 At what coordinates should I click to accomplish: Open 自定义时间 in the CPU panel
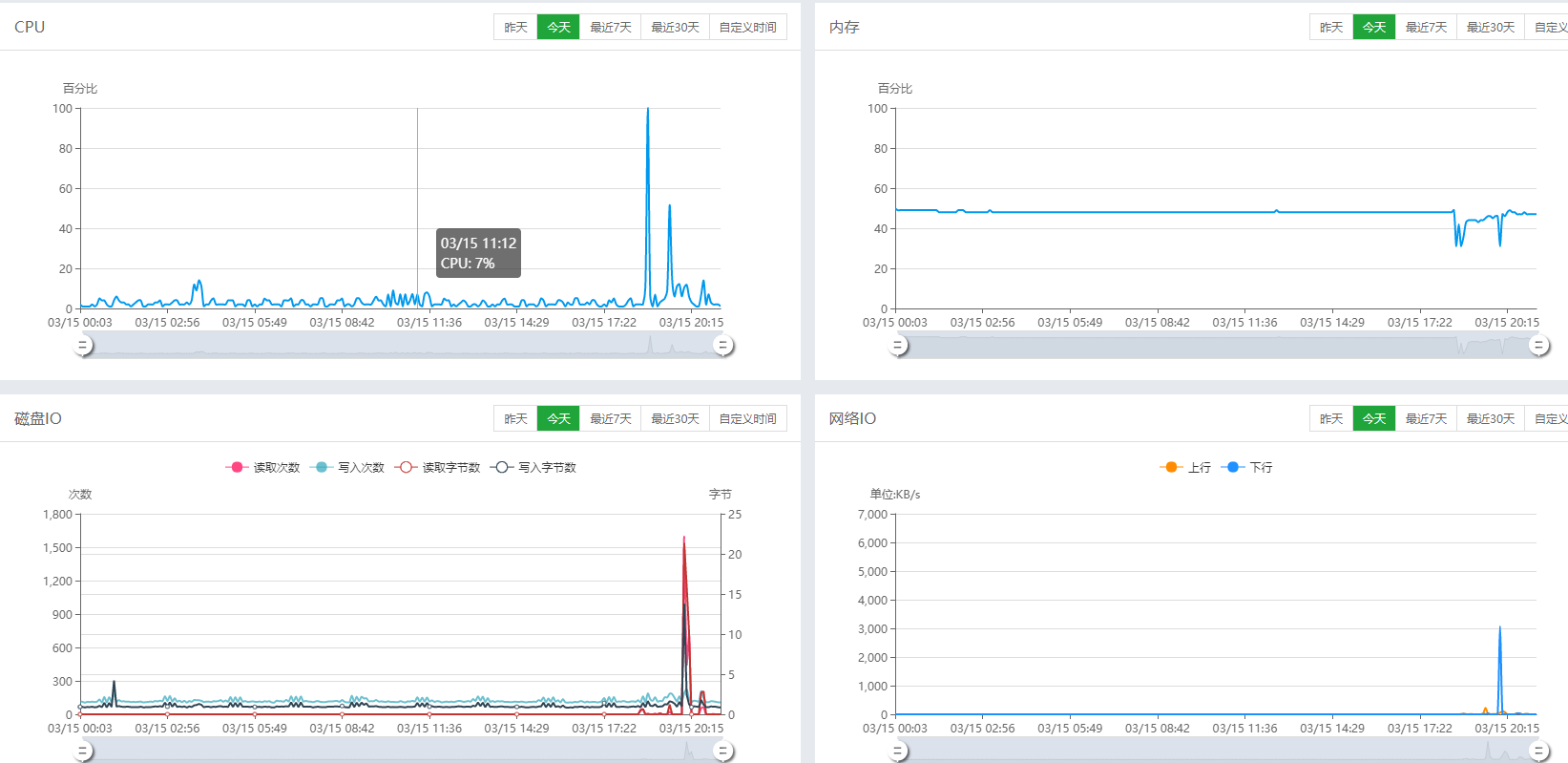(747, 28)
